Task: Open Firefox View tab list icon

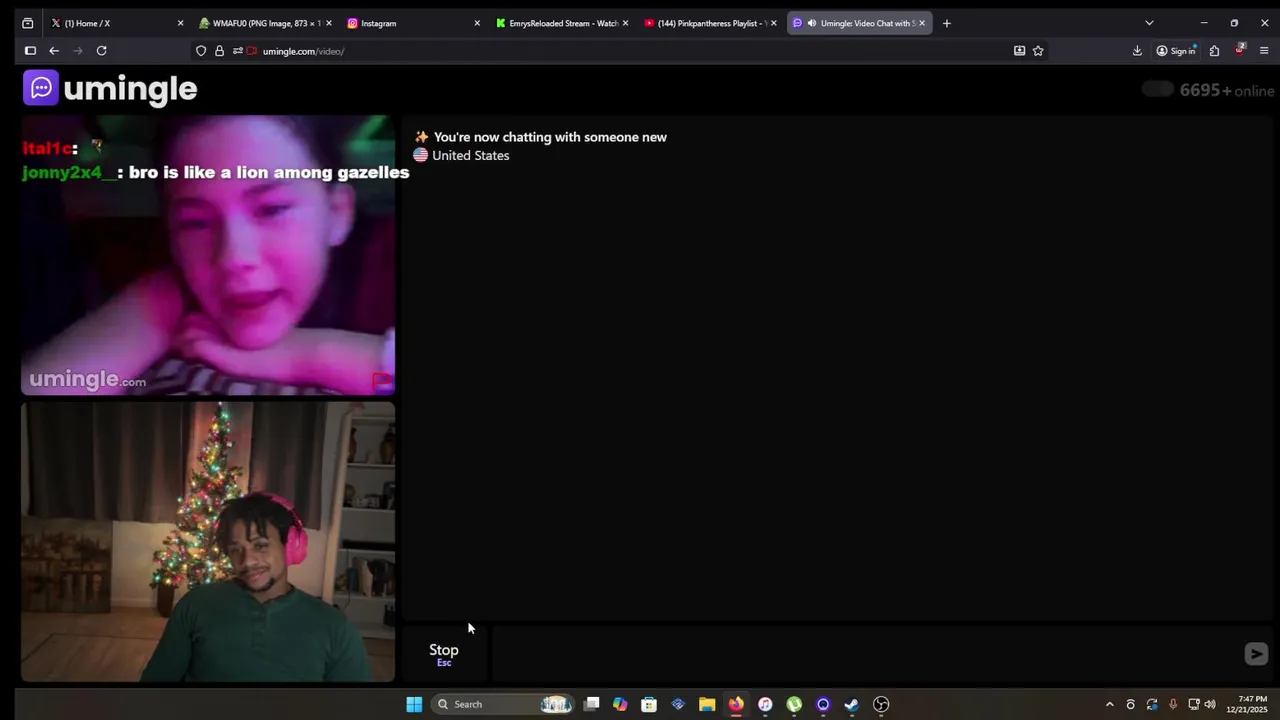Action: pos(27,23)
